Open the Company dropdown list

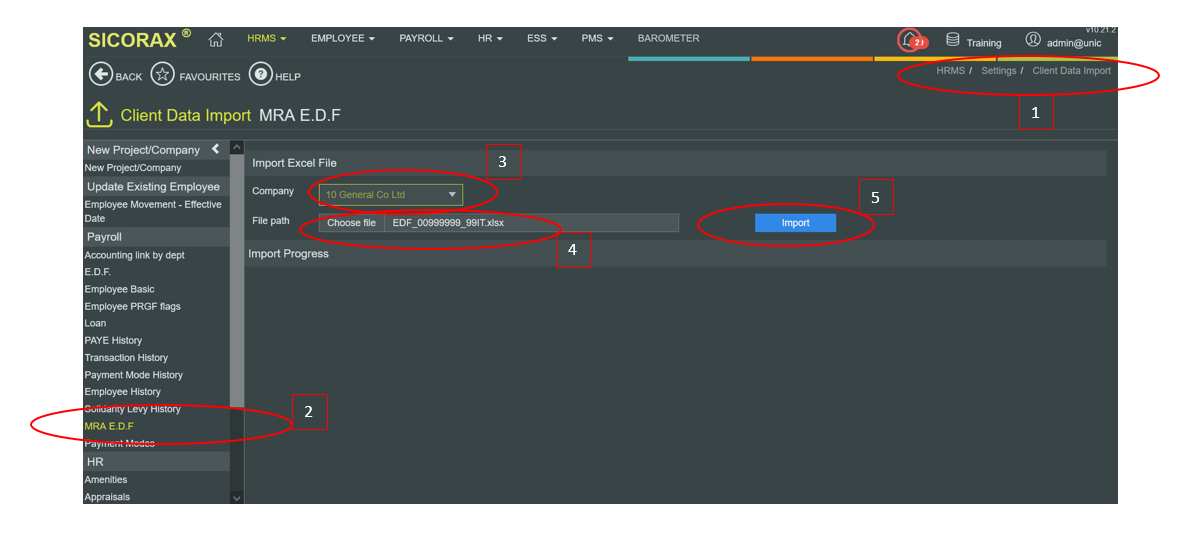pos(391,194)
